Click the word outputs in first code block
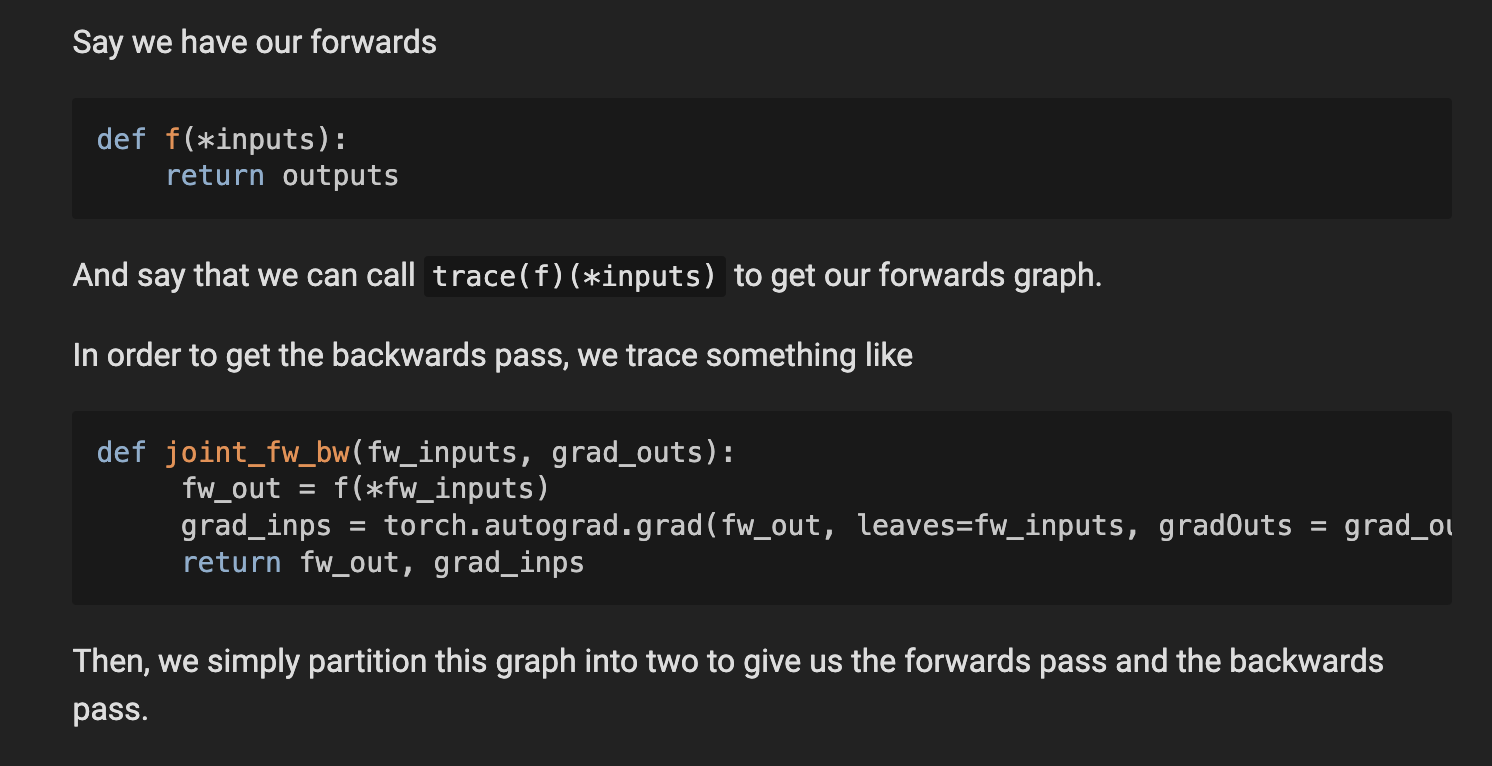This screenshot has width=1492, height=766. 340,176
